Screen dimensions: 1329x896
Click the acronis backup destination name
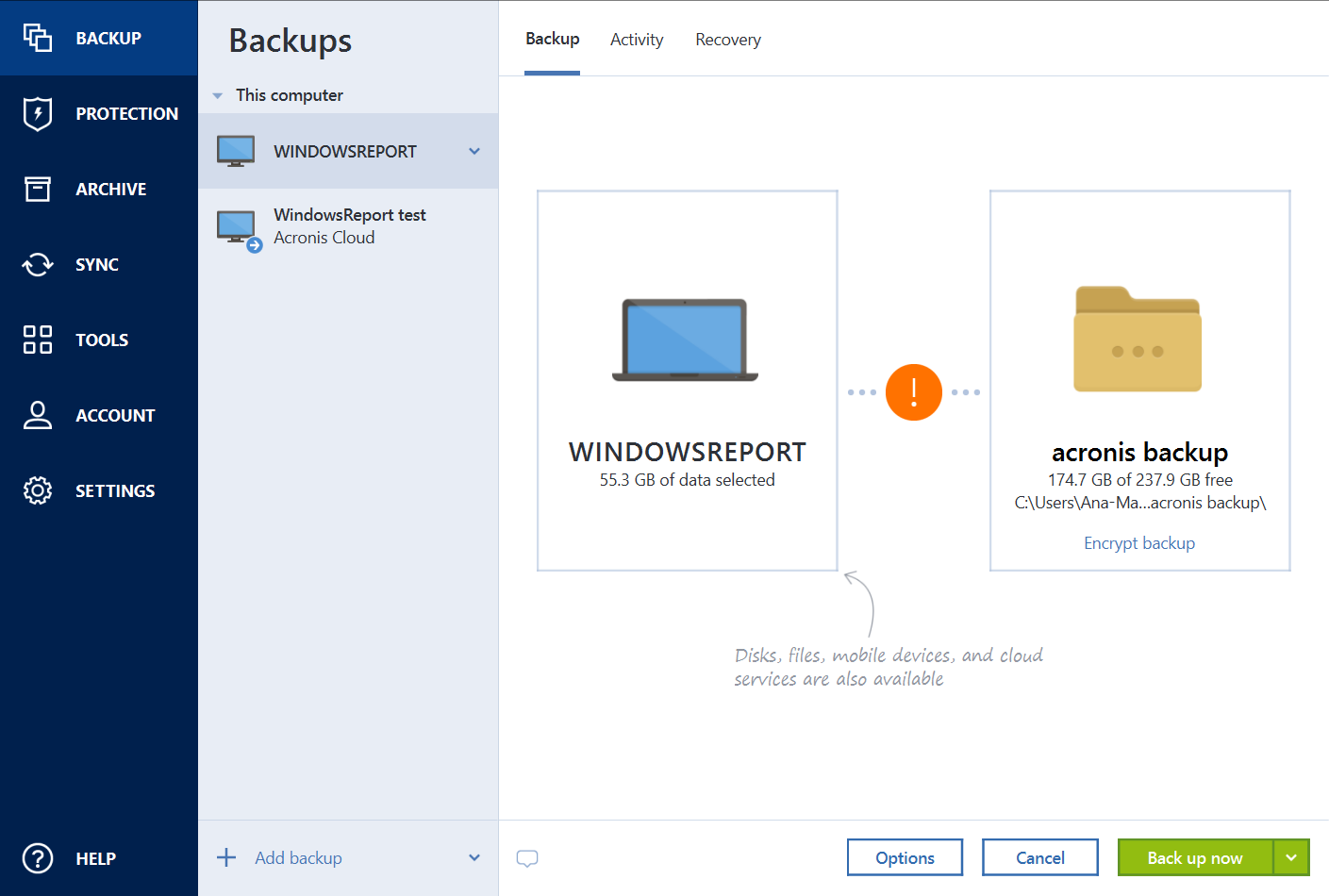click(x=1139, y=453)
